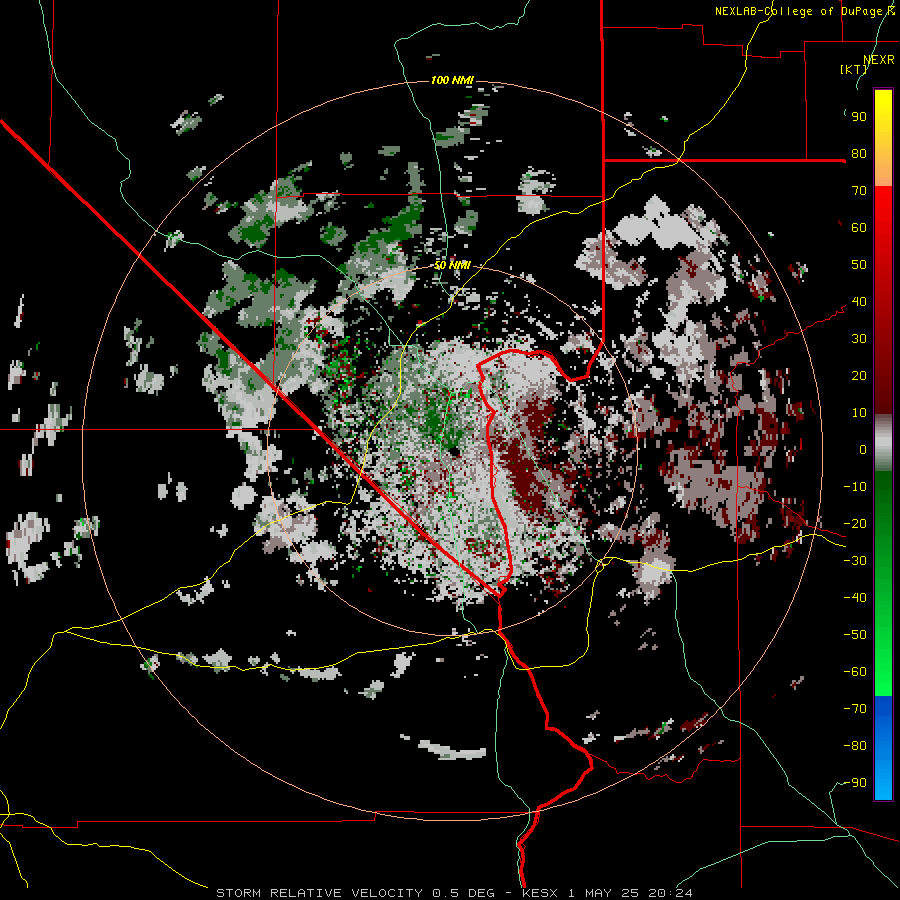Viewport: 900px width, 900px height.
Task: Select the 70 value on velocity scale
Action: [x=859, y=191]
